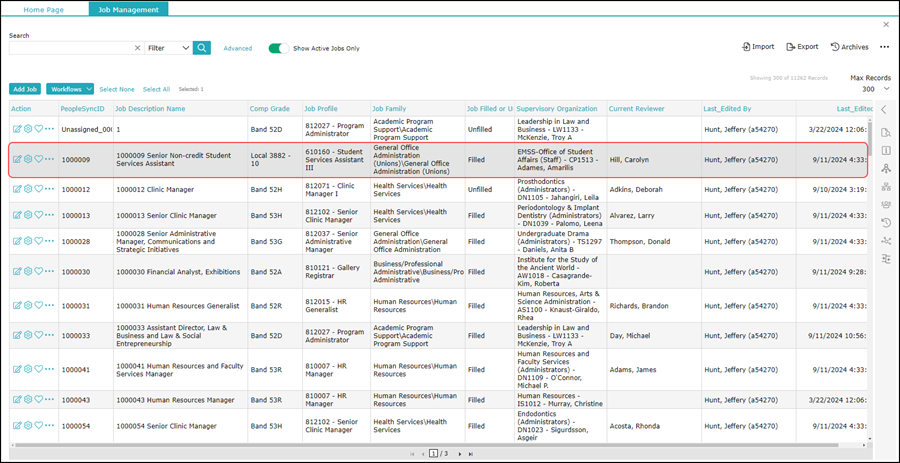The image size is (900, 463).
Task: Click the Export button
Action: 802,47
